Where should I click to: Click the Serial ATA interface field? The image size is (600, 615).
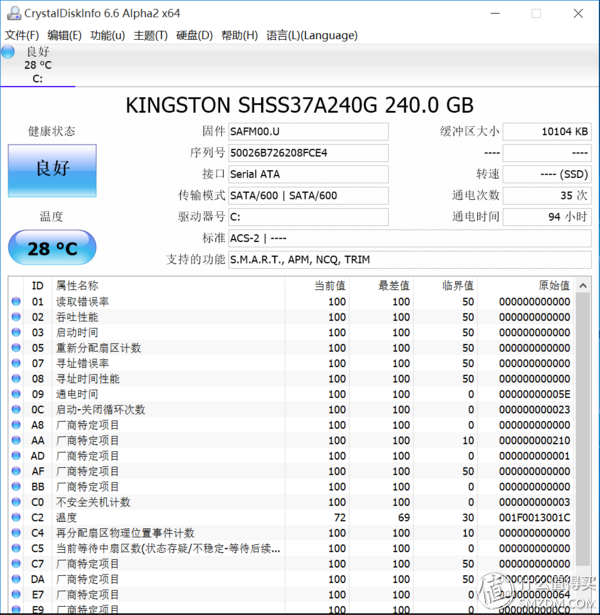click(308, 174)
